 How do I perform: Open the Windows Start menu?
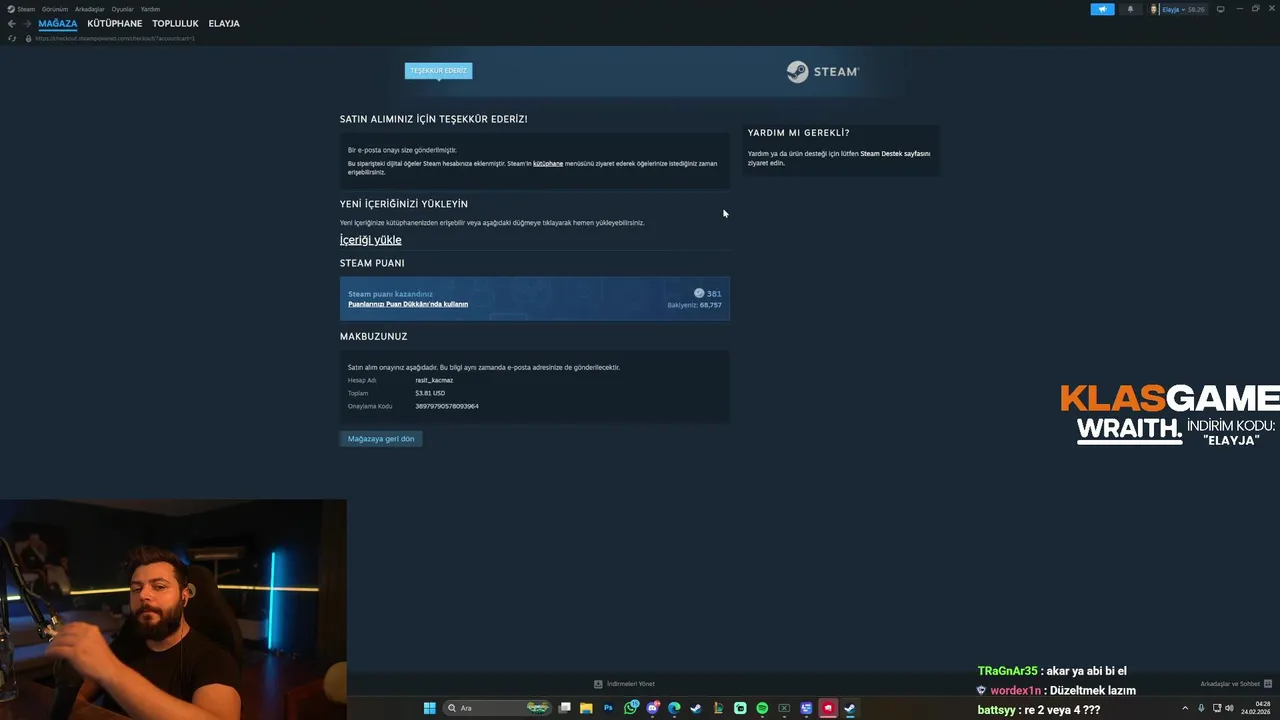click(x=429, y=708)
